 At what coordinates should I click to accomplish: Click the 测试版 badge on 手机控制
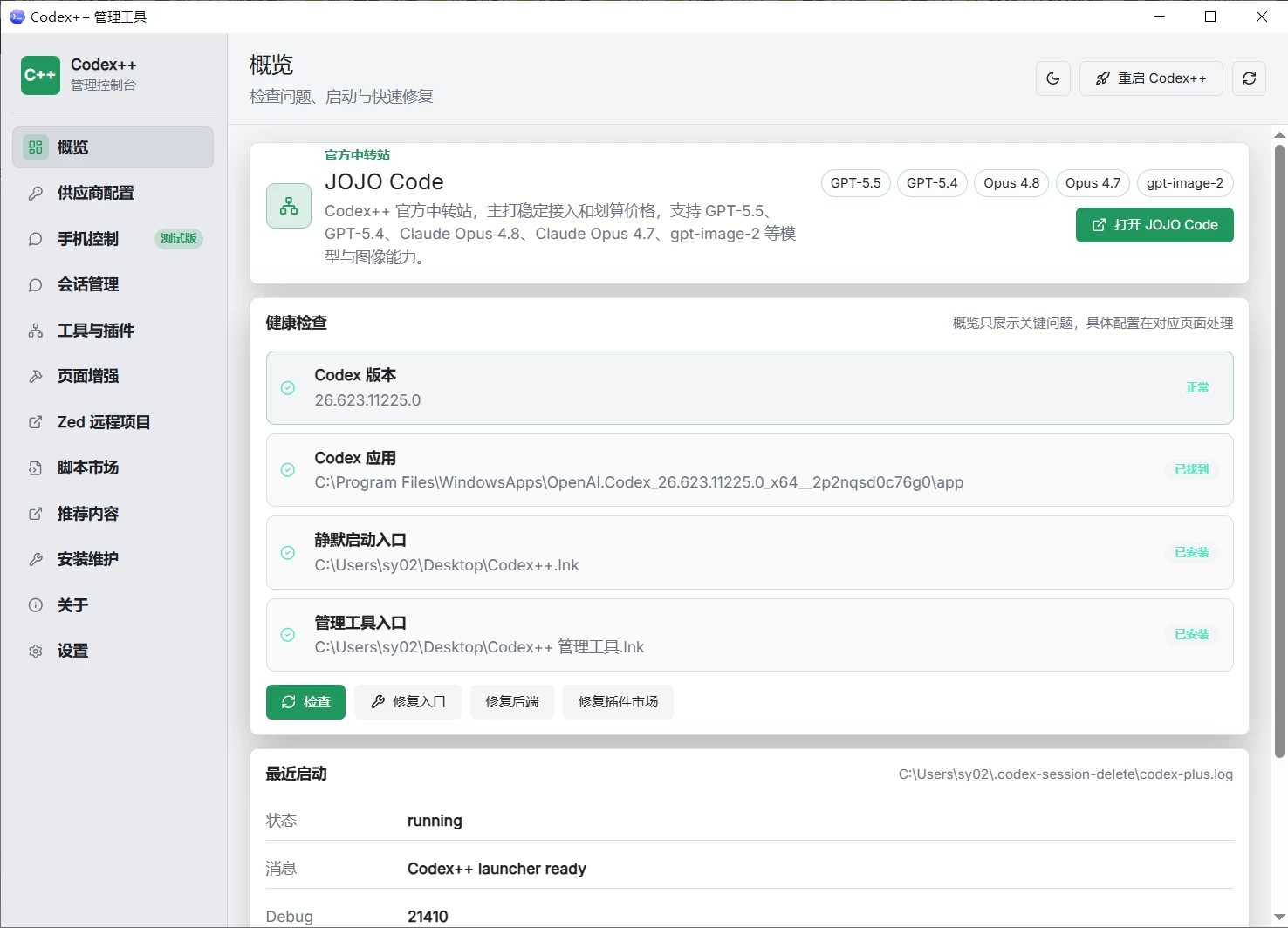coord(179,239)
